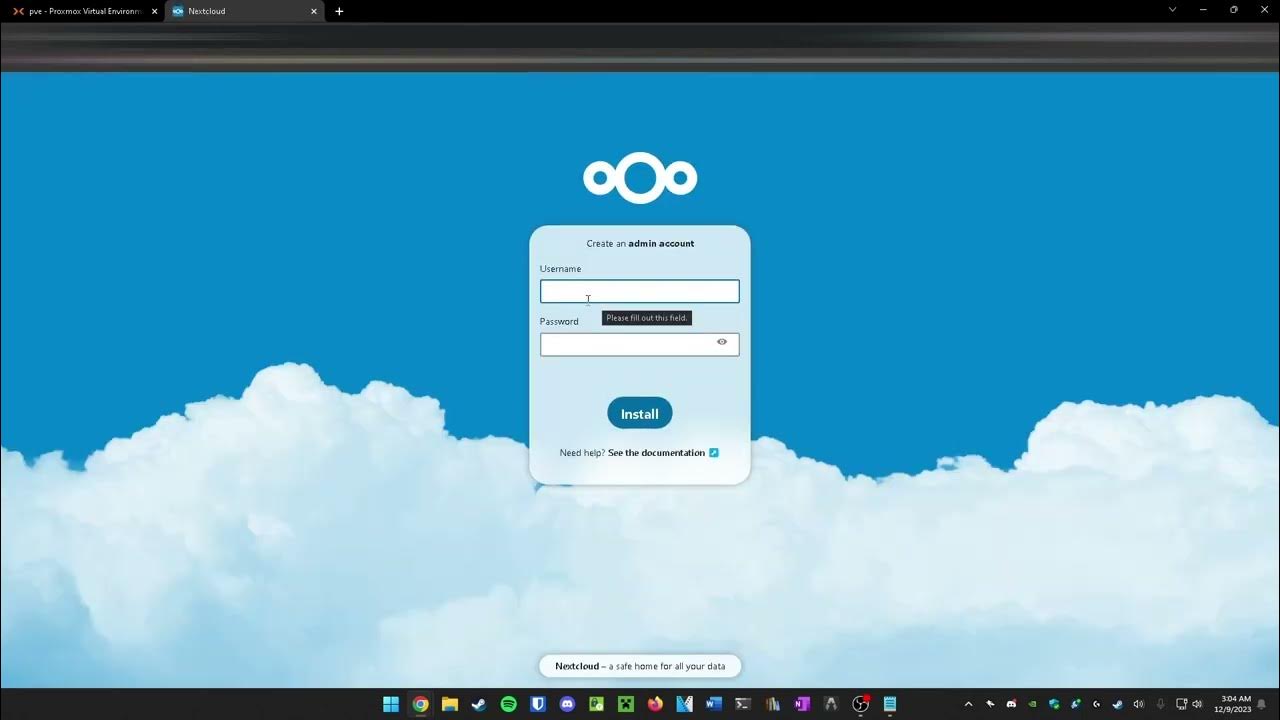Open the Windows Start menu
The width and height of the screenshot is (1280, 720).
click(391, 704)
